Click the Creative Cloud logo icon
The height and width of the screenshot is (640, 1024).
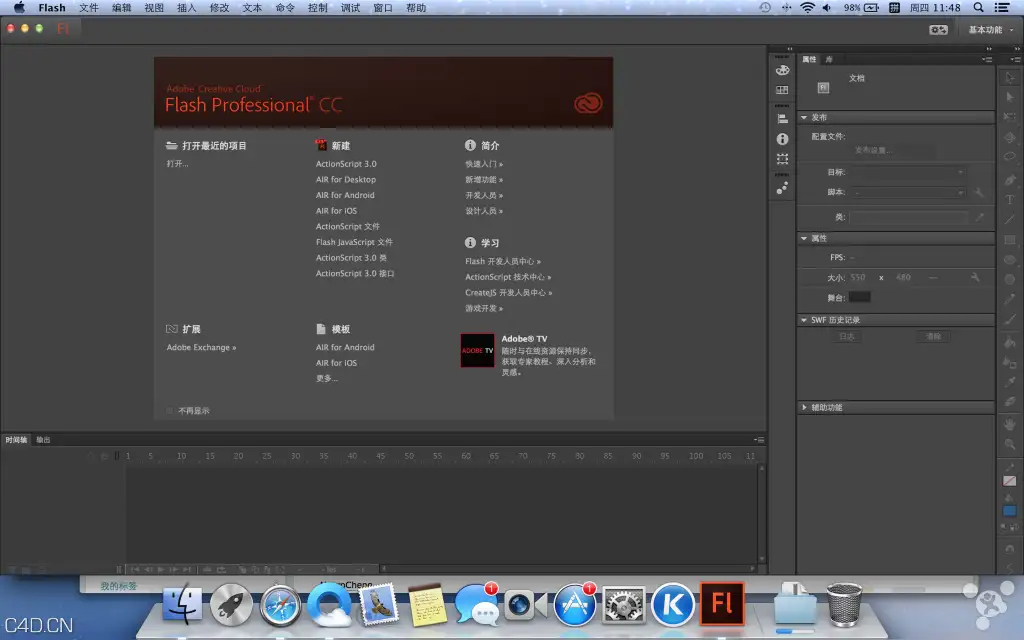click(x=588, y=103)
